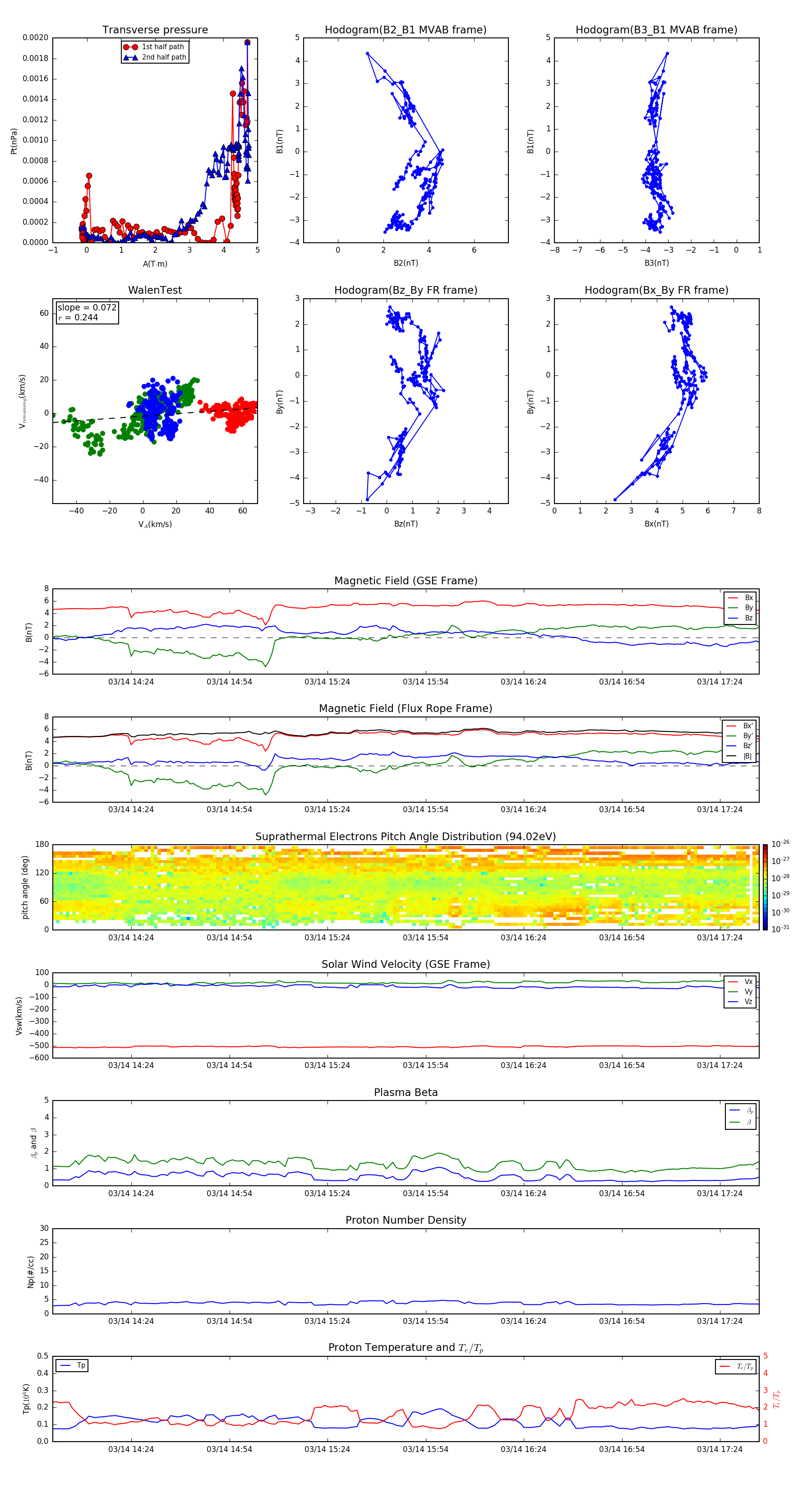Click the 10^-31 colorbar tick label
The height and width of the screenshot is (1489, 812).
click(780, 929)
